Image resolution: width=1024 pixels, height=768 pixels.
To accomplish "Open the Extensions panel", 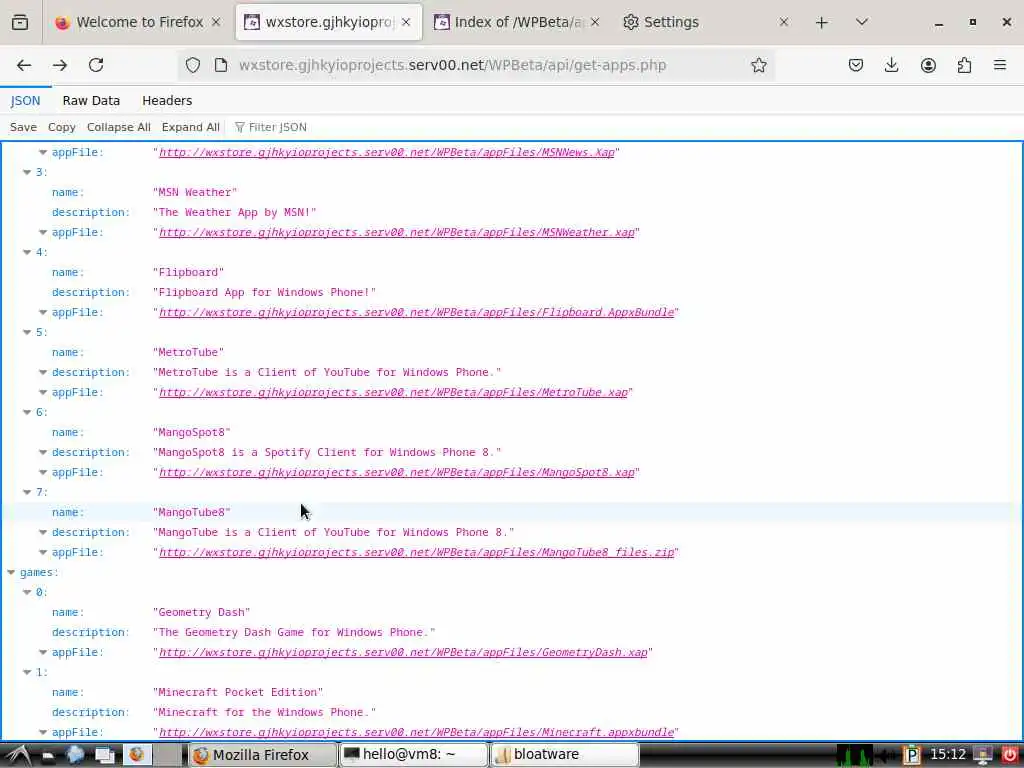I will pos(964,65).
